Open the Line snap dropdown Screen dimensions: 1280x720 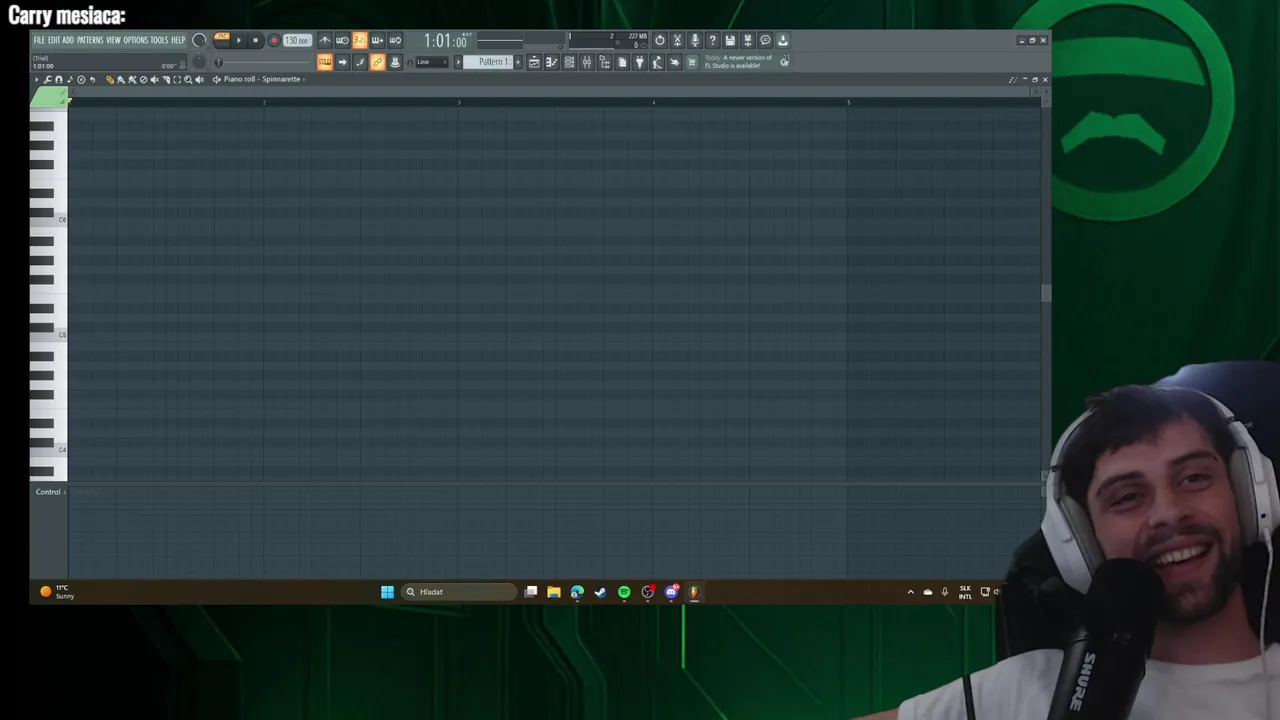click(x=432, y=62)
